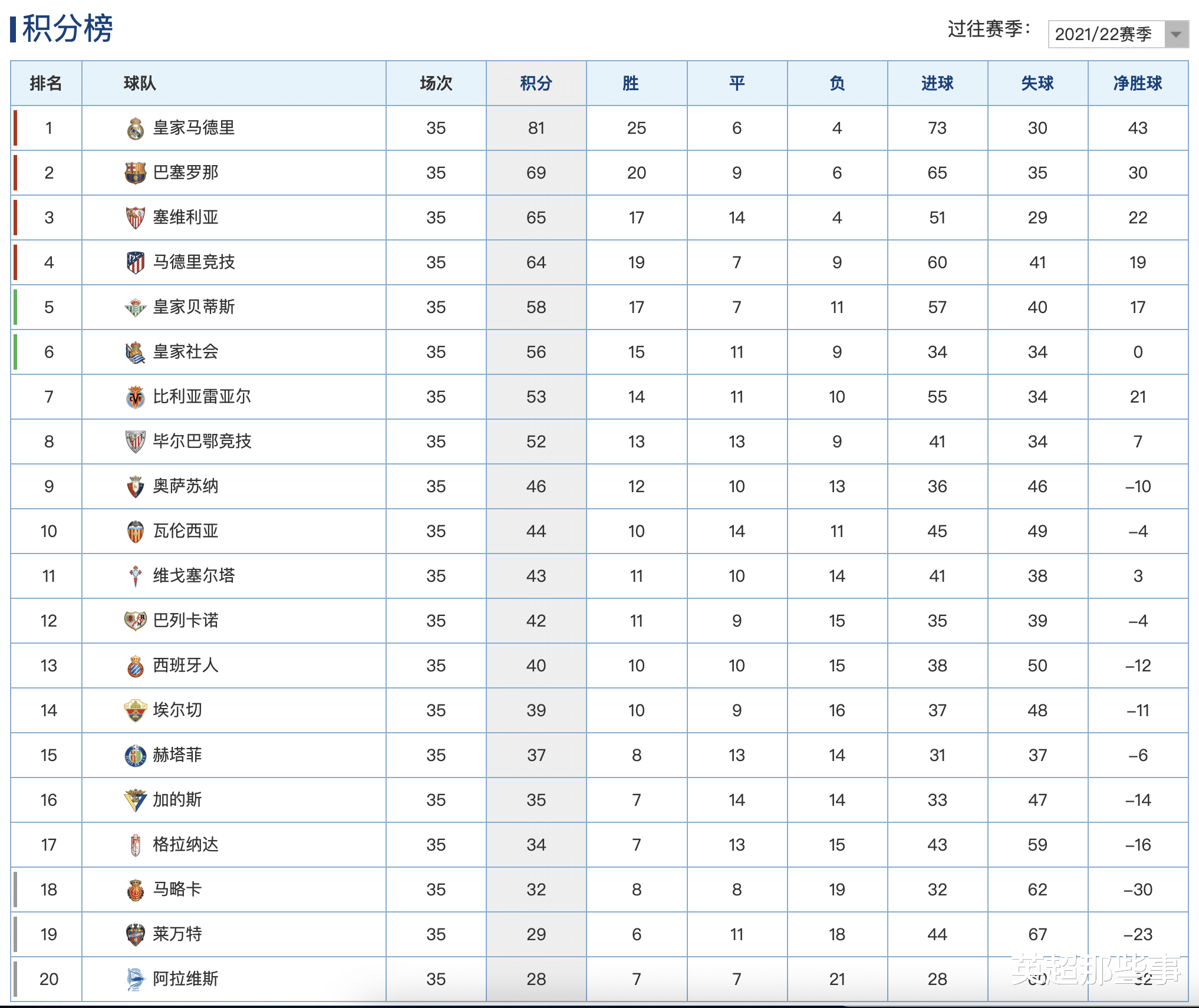Open team link 皇家马德里
This screenshot has width=1199, height=1008.
coord(194,128)
